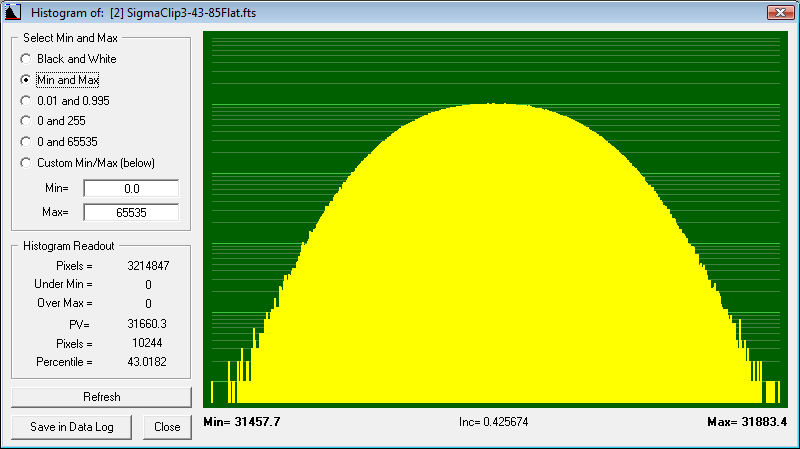This screenshot has width=800, height=449.
Task: Click the Inc= 0.425674 label below histogram
Action: pos(493,422)
